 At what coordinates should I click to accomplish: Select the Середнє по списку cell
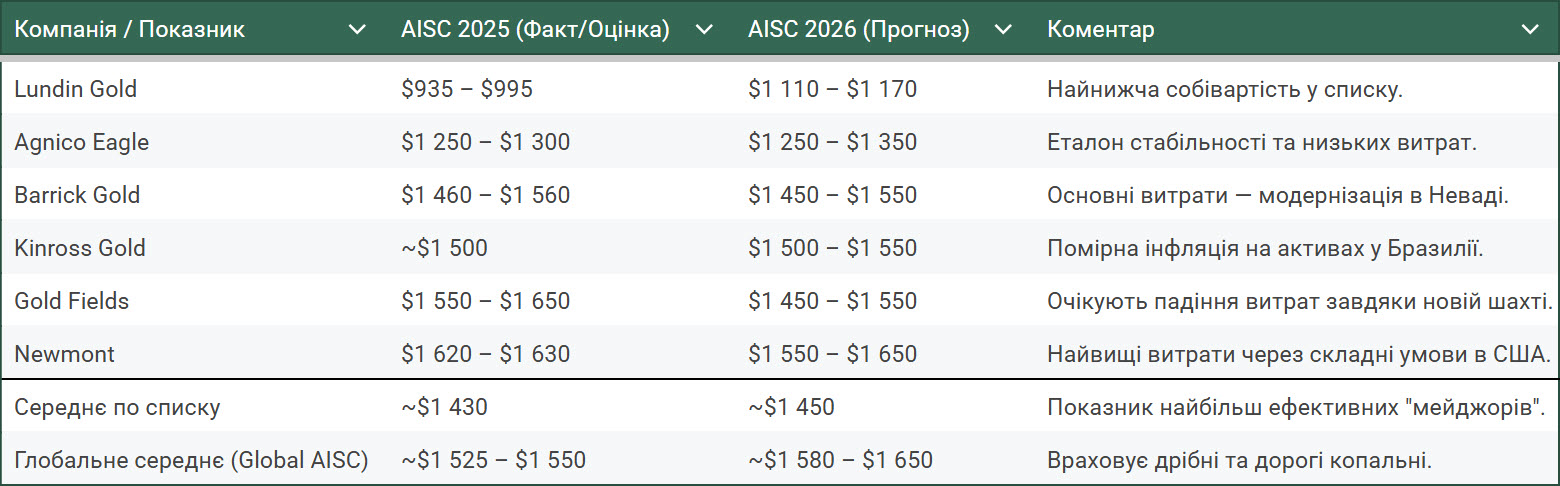117,407
